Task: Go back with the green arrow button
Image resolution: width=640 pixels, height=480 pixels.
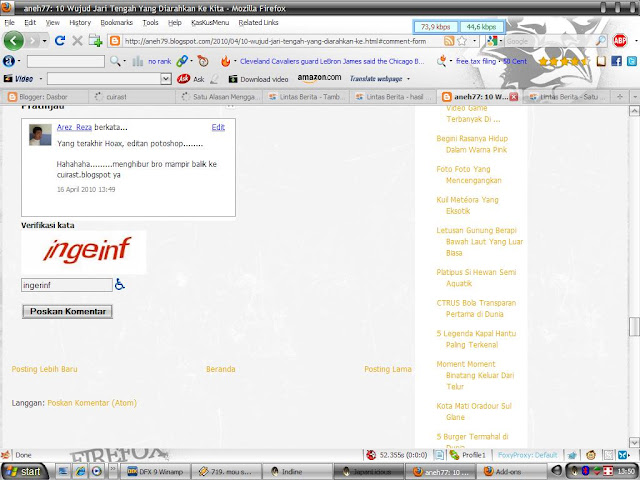Action: tap(14, 40)
